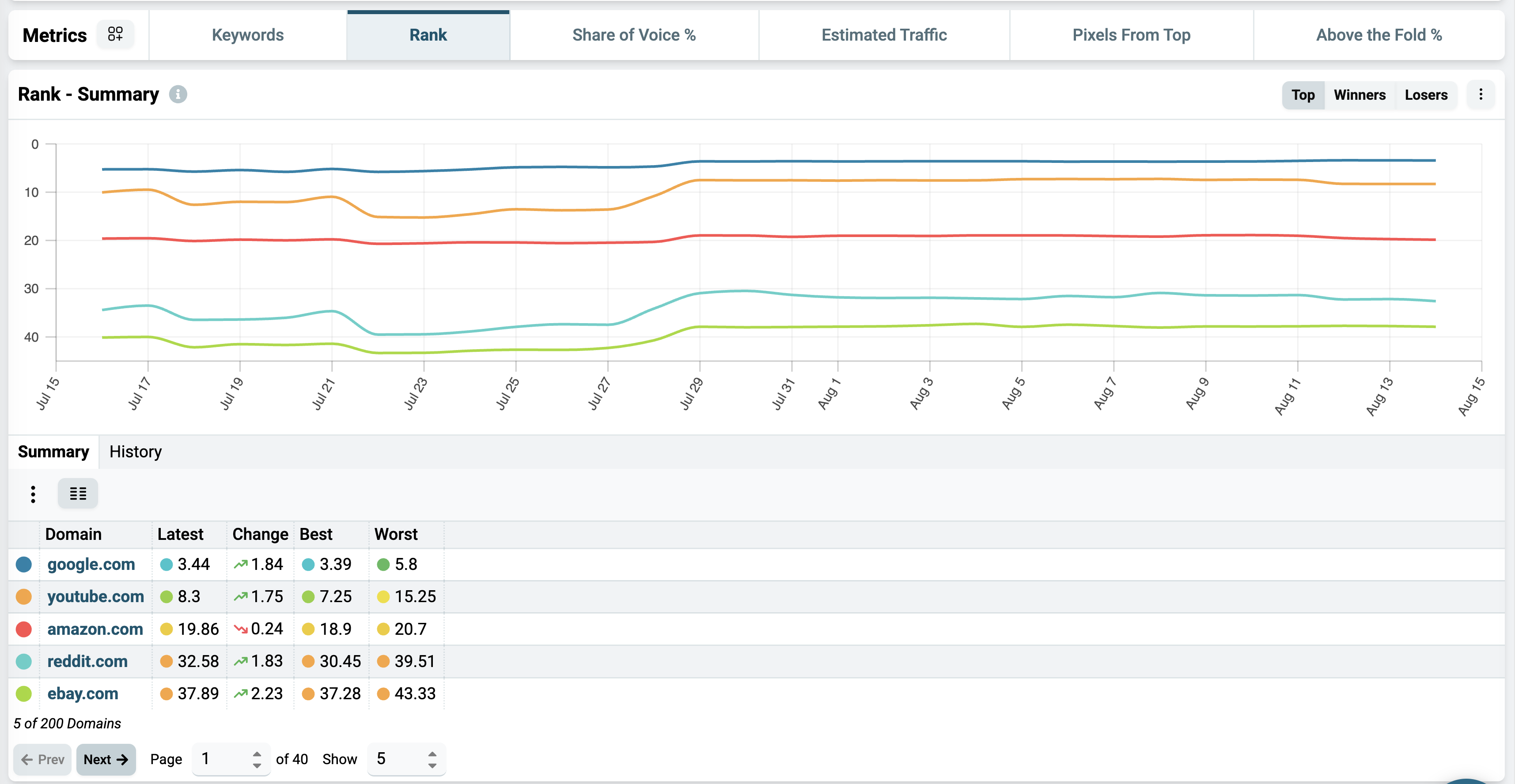Select the Top segment toggle
1515x784 pixels.
[x=1303, y=94]
